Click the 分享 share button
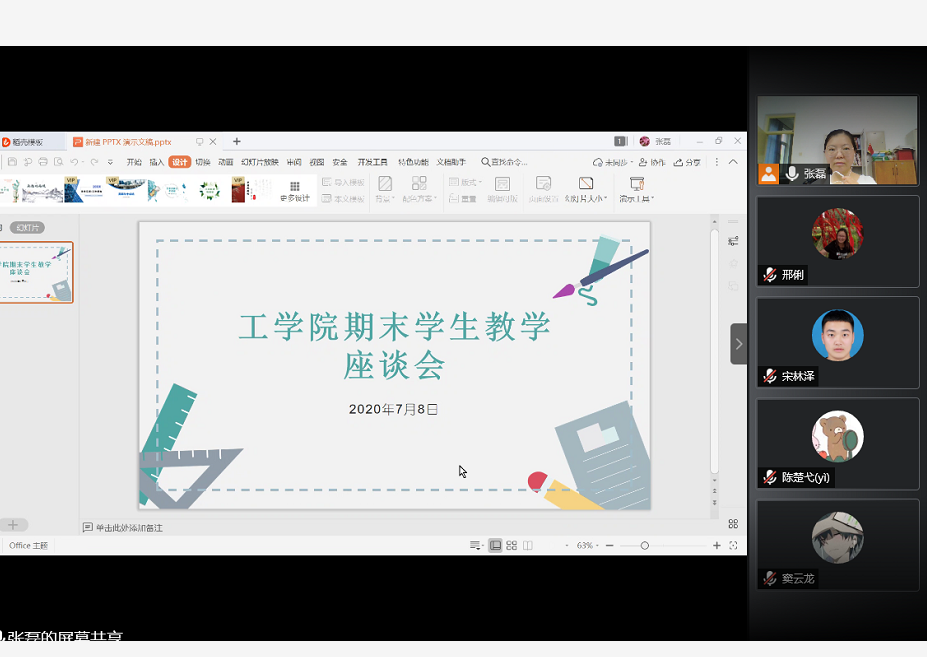 tap(687, 162)
